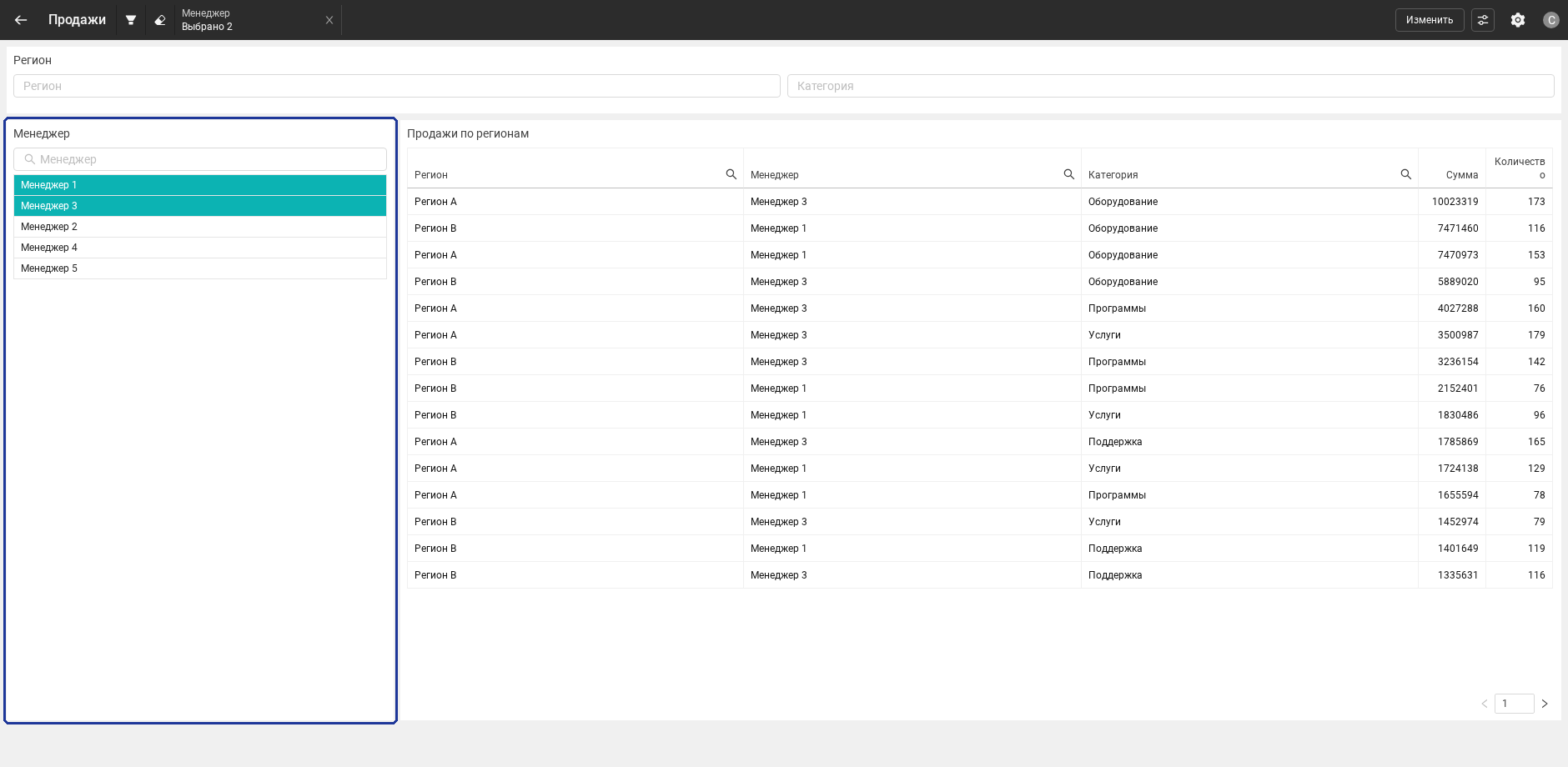
Task: Click the sum value 1830486
Action: [1458, 415]
